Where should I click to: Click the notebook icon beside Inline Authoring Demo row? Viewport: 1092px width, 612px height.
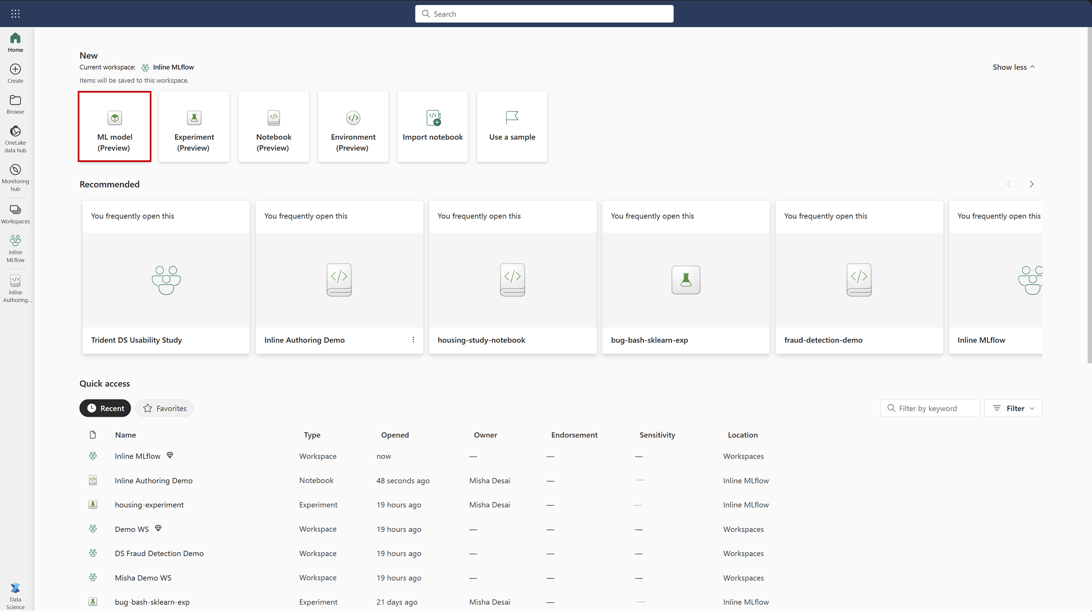click(93, 480)
